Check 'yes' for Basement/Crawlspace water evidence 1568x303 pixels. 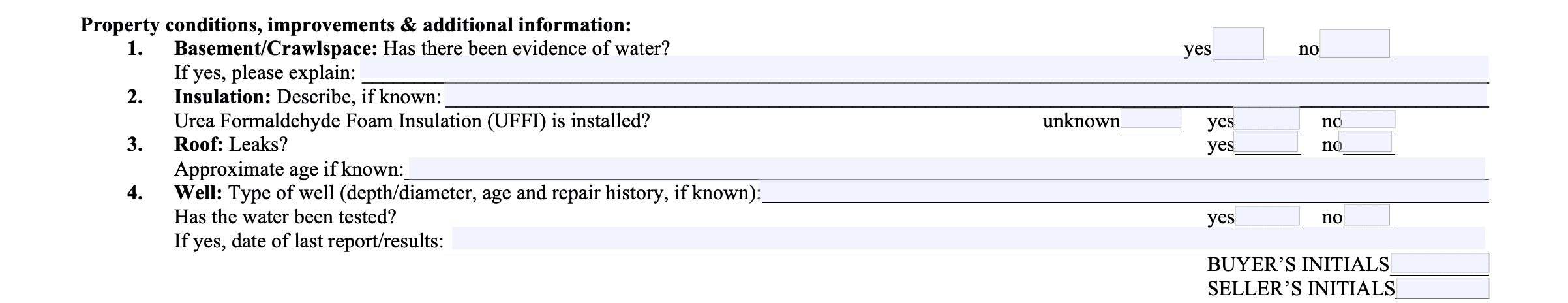[x=1237, y=43]
